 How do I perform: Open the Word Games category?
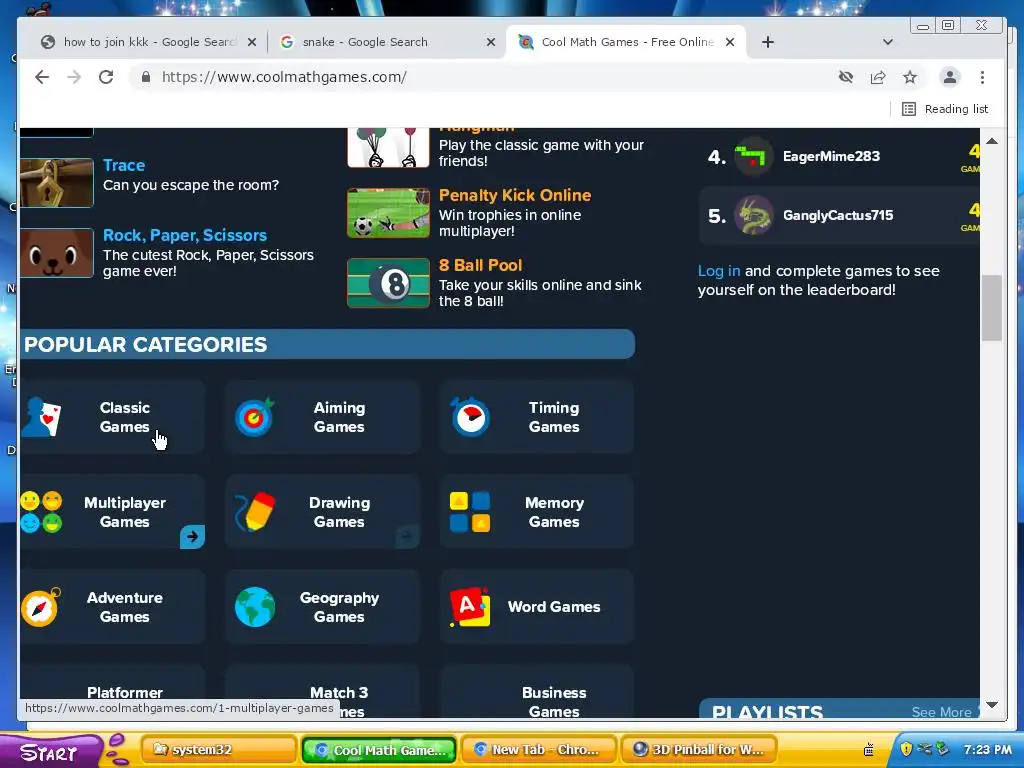tap(537, 607)
